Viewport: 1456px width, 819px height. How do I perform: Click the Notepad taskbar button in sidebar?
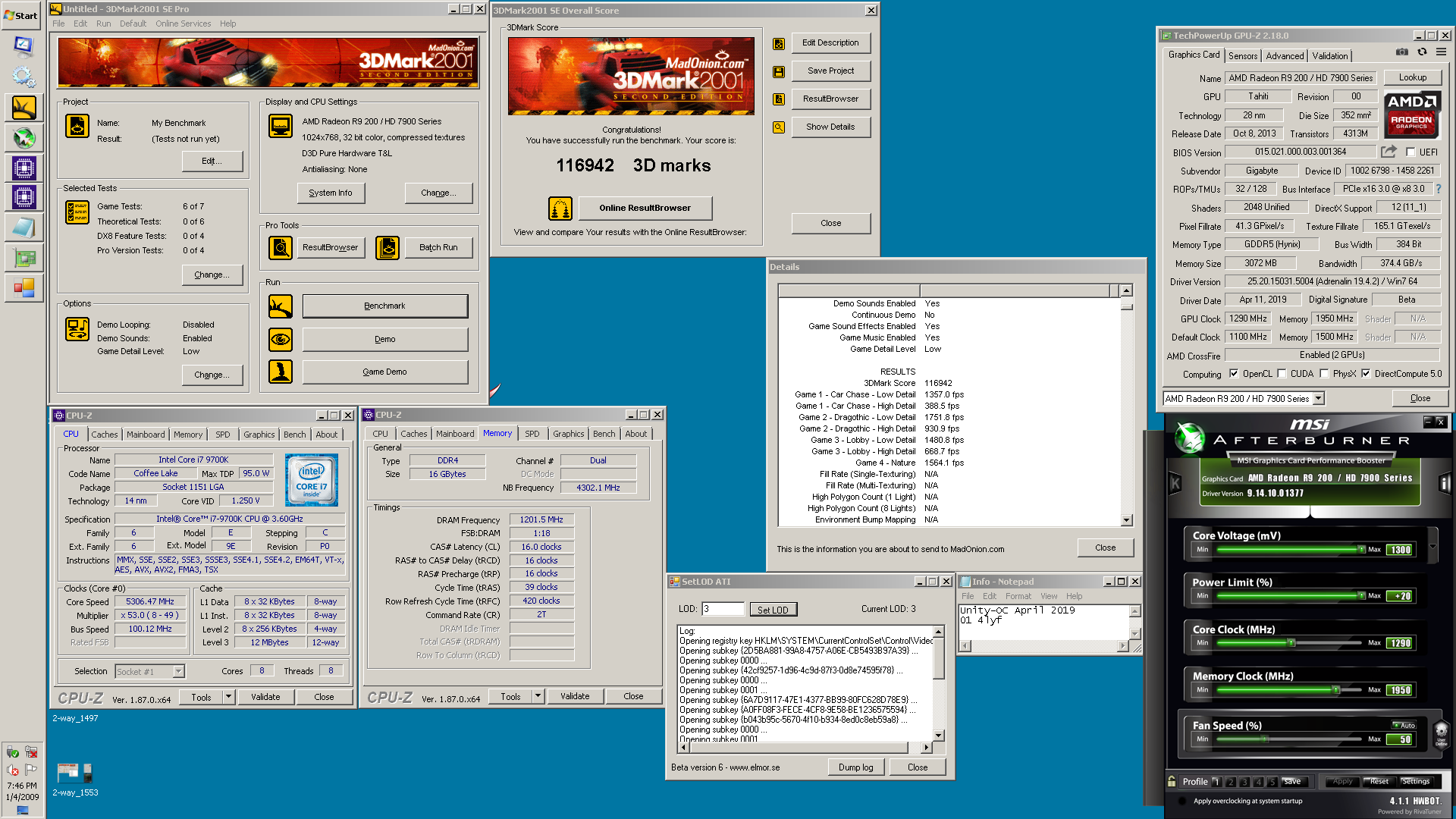[x=24, y=227]
